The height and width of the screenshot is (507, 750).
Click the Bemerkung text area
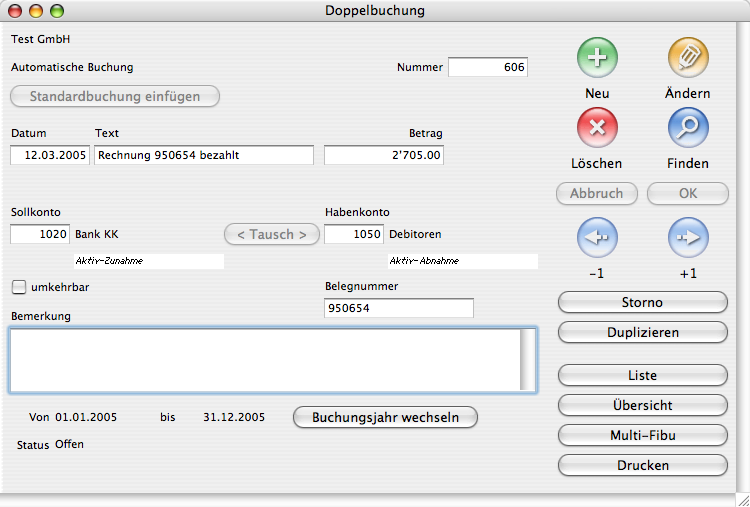coord(264,360)
